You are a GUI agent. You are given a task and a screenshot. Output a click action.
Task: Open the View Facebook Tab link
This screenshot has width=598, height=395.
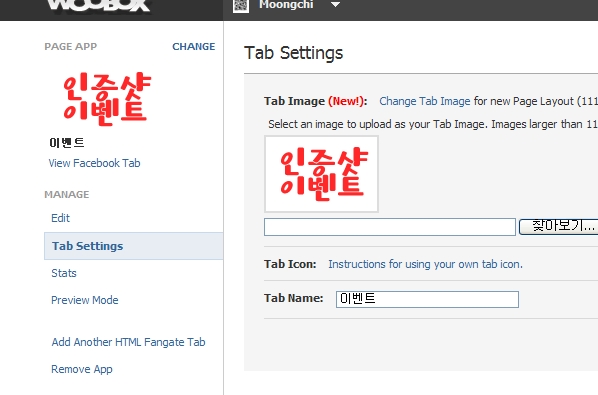coord(95,163)
